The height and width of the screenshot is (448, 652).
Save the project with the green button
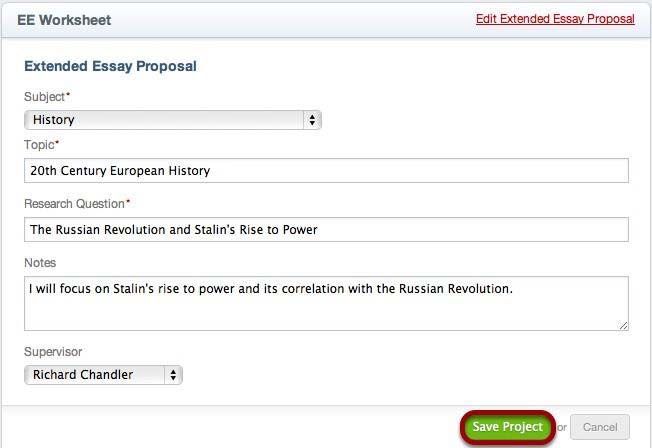[508, 427]
